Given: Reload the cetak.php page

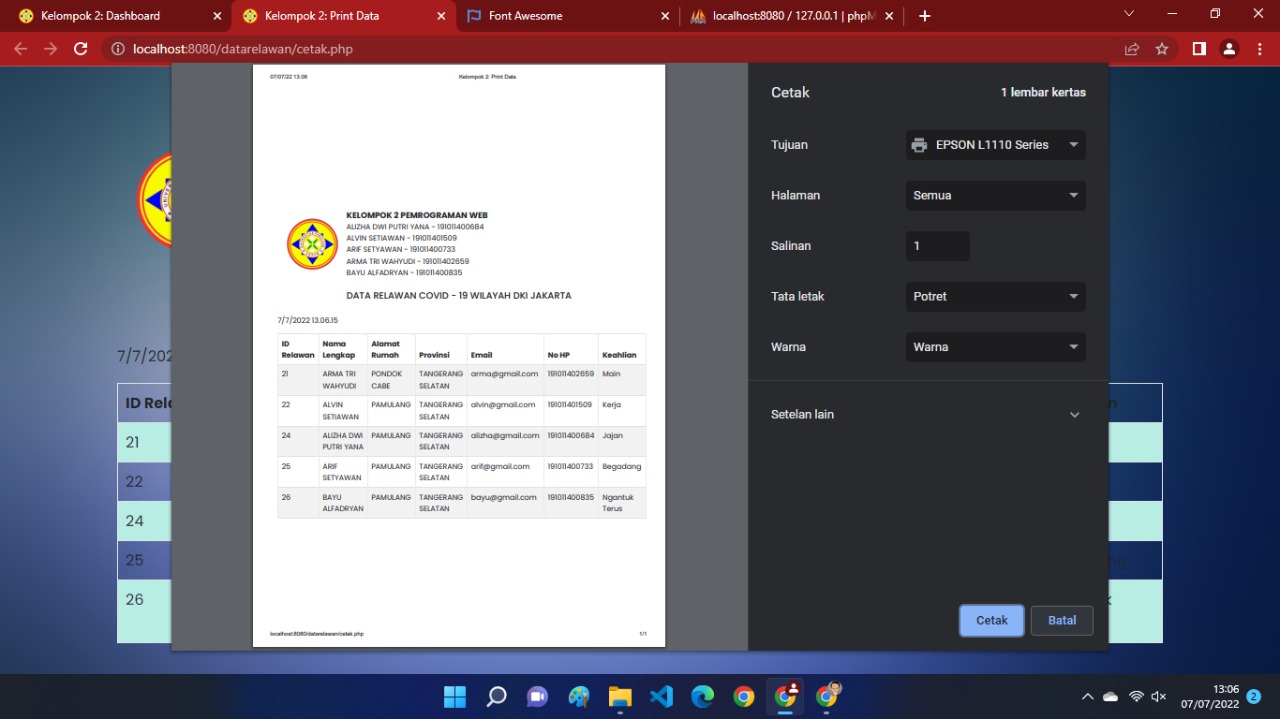Looking at the screenshot, I should (x=80, y=47).
